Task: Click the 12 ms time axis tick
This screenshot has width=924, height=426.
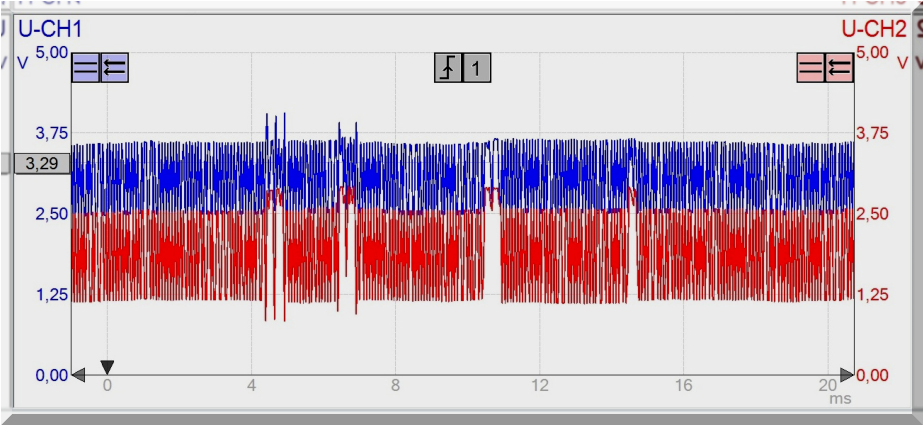Action: pos(540,386)
